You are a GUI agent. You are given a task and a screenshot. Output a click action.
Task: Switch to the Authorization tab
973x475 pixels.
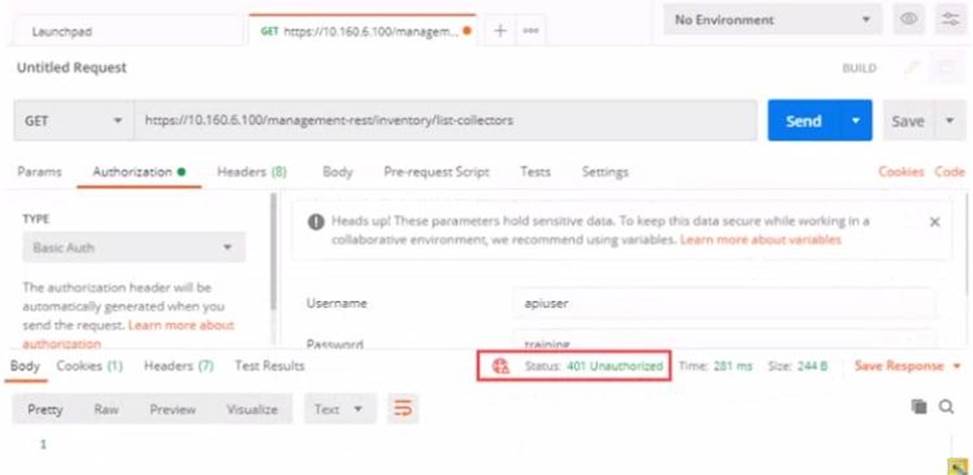tap(139, 172)
